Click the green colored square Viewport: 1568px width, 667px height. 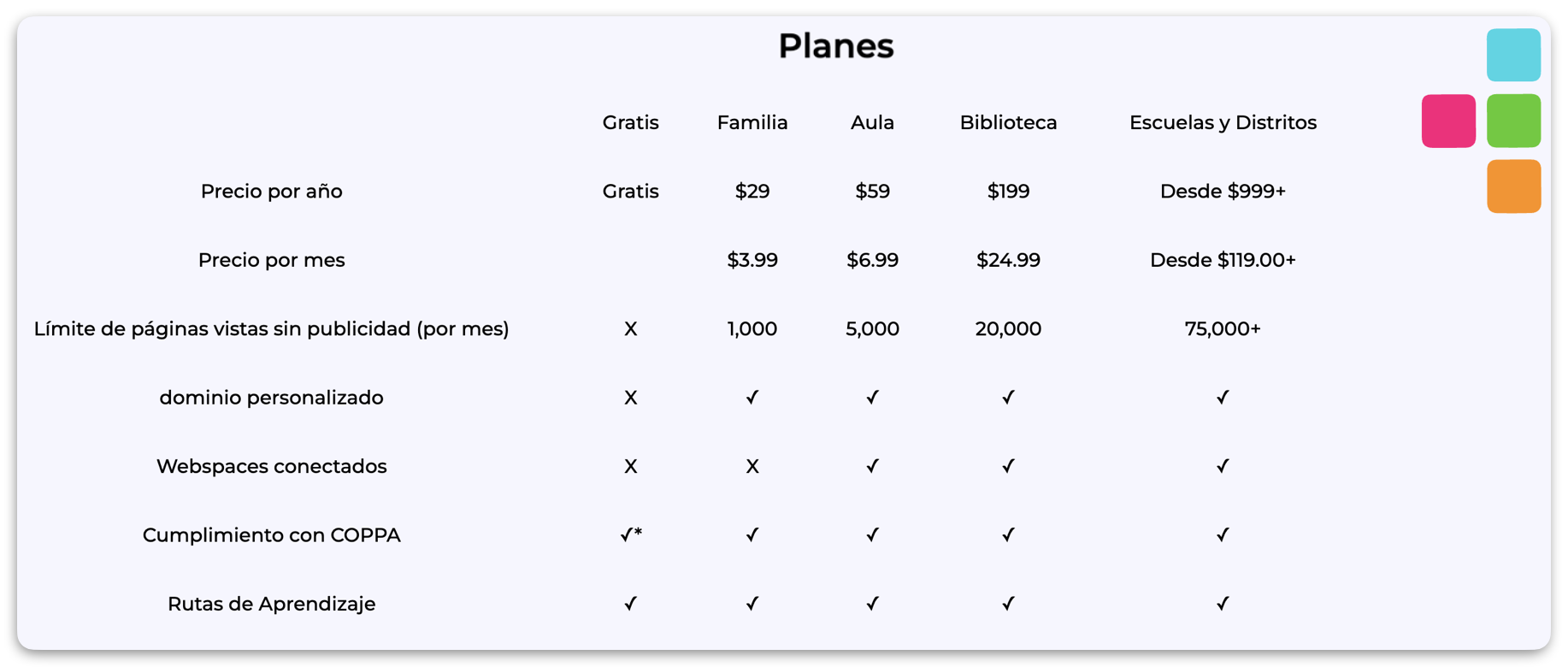1512,121
